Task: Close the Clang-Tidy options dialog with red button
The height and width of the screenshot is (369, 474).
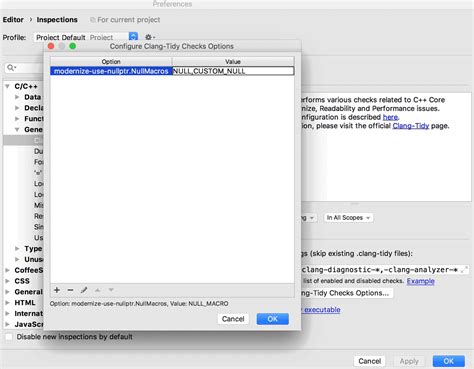Action: click(51, 46)
